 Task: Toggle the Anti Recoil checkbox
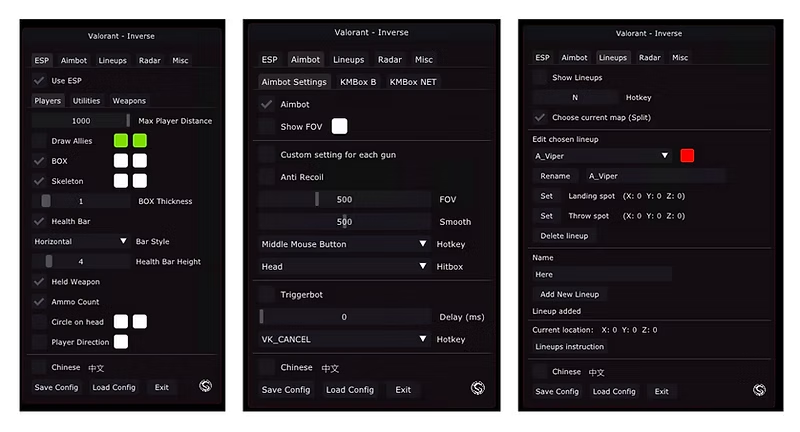266,176
